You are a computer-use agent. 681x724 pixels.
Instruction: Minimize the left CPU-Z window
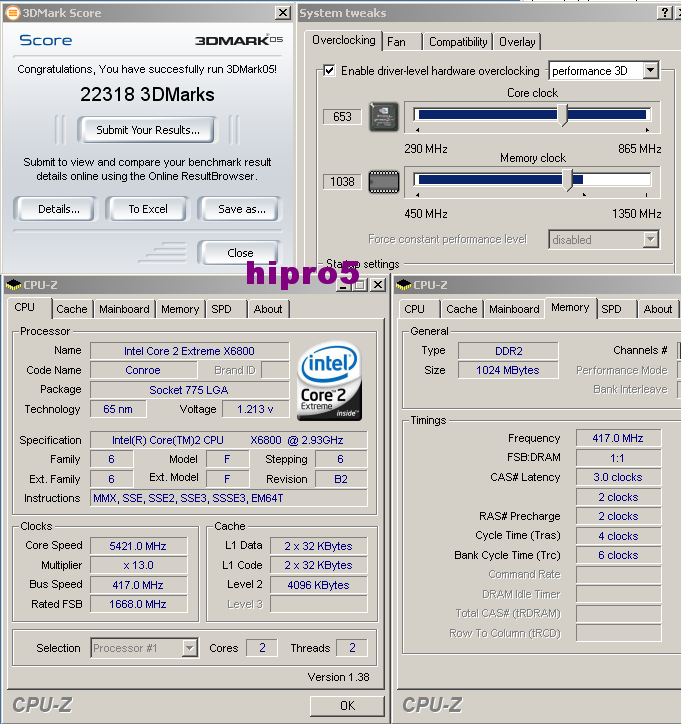tap(343, 285)
